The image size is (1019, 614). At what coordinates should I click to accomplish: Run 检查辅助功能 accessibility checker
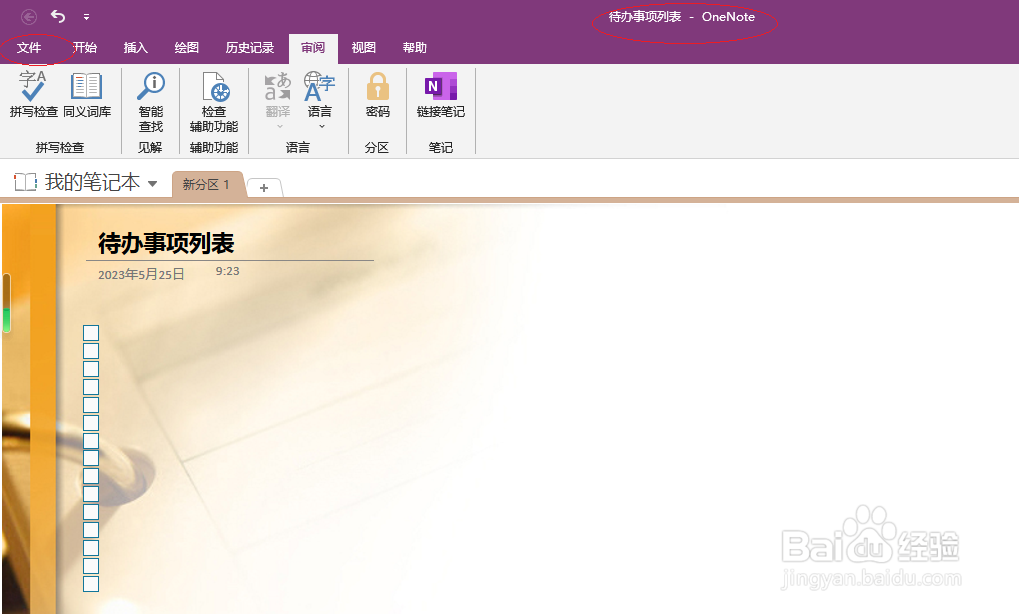coord(214,102)
